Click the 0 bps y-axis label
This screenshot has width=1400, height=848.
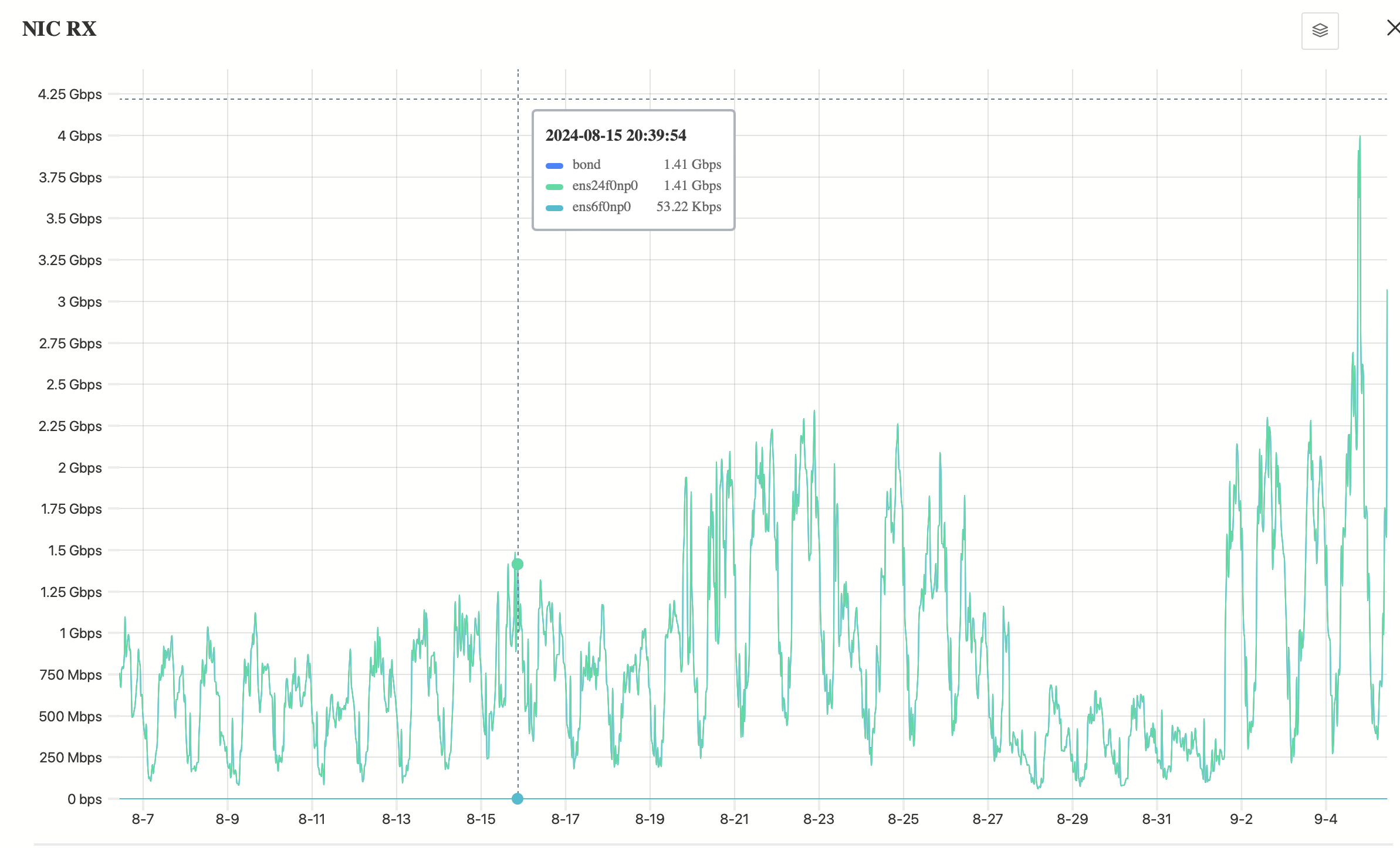[84, 799]
